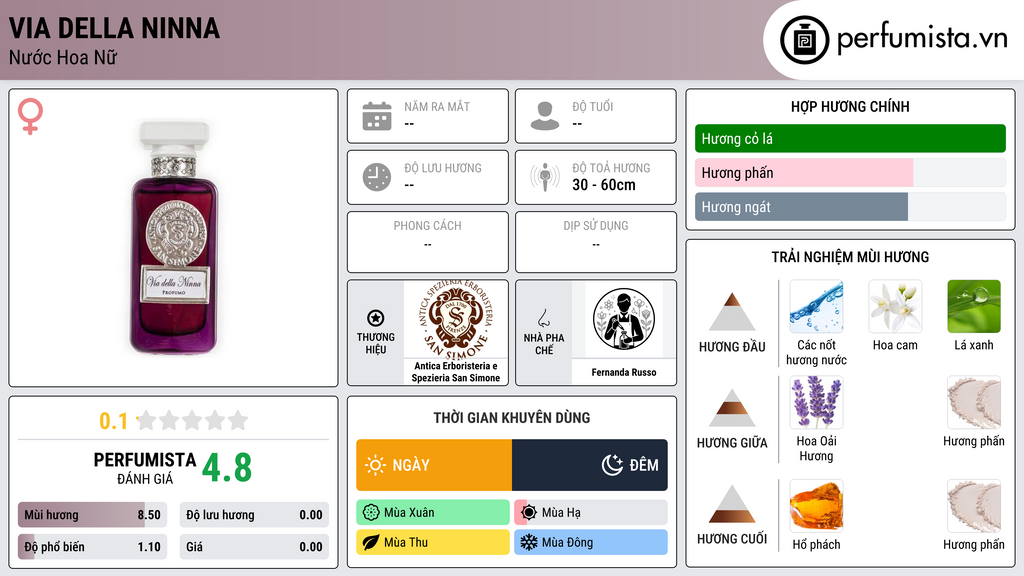The width and height of the screenshot is (1024, 576).
Task: Click the person icon beside Độ tuổi
Action: click(545, 116)
